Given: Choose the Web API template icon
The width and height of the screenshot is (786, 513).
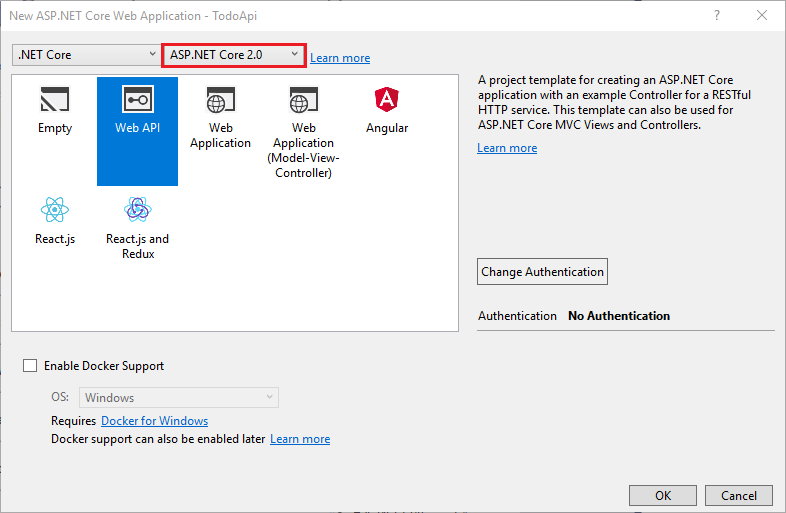Looking at the screenshot, I should click(137, 100).
